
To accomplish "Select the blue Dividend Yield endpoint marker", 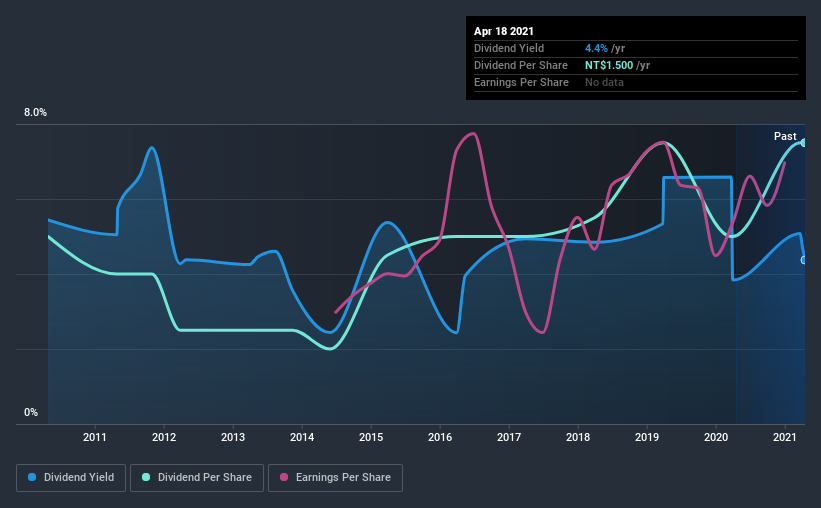I will coord(804,260).
